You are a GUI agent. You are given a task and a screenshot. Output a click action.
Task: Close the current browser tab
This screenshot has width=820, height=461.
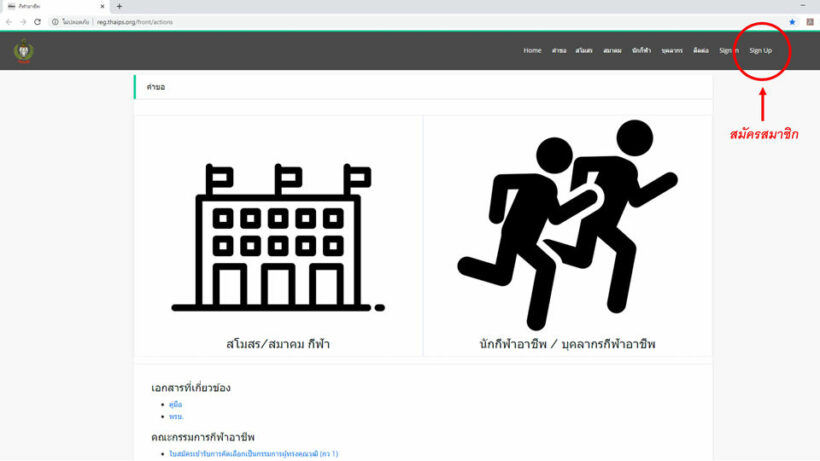[102, 6]
